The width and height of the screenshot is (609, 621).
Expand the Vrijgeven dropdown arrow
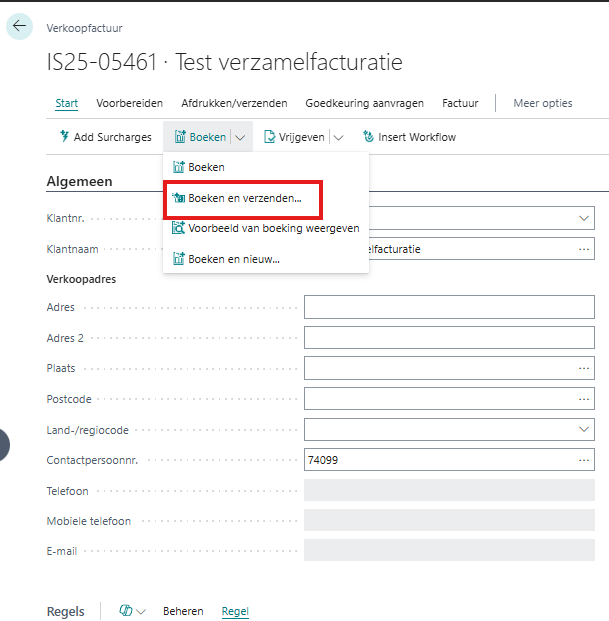(338, 137)
